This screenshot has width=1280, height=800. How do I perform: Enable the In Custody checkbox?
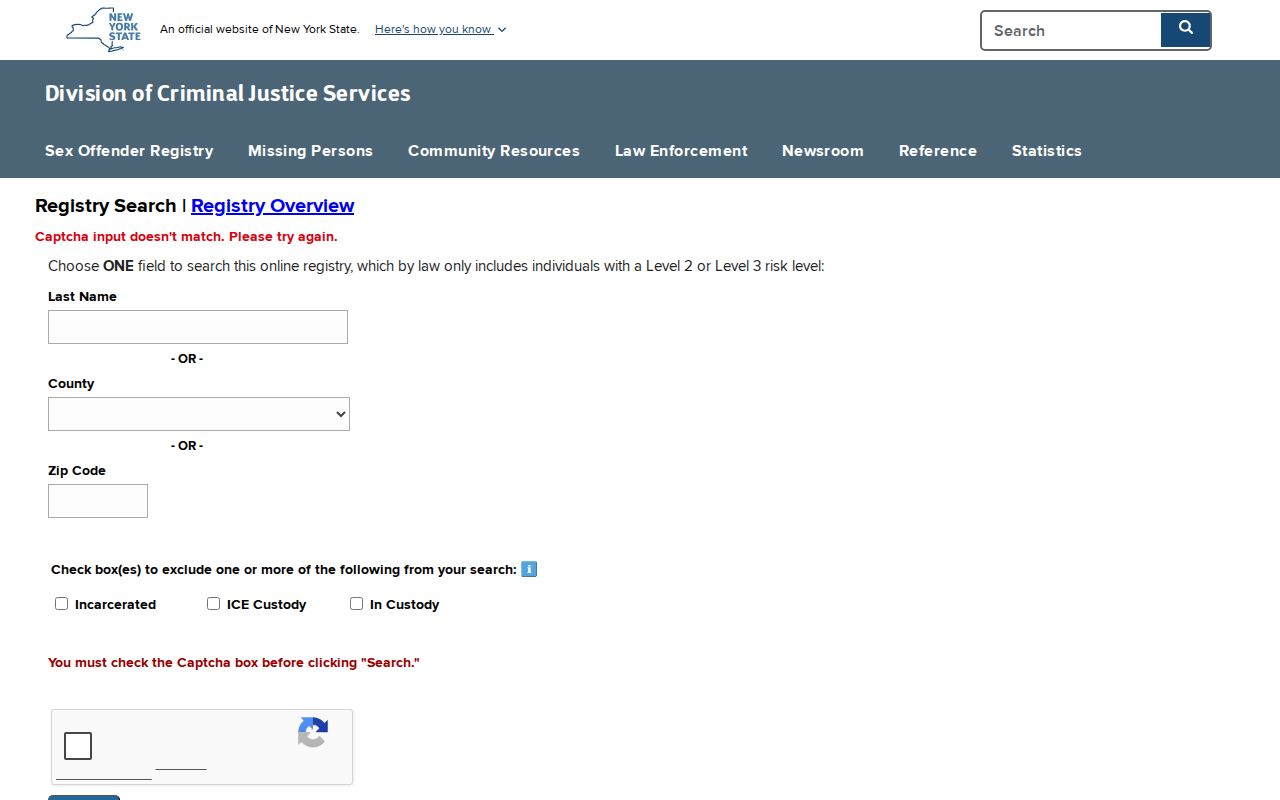click(x=357, y=603)
